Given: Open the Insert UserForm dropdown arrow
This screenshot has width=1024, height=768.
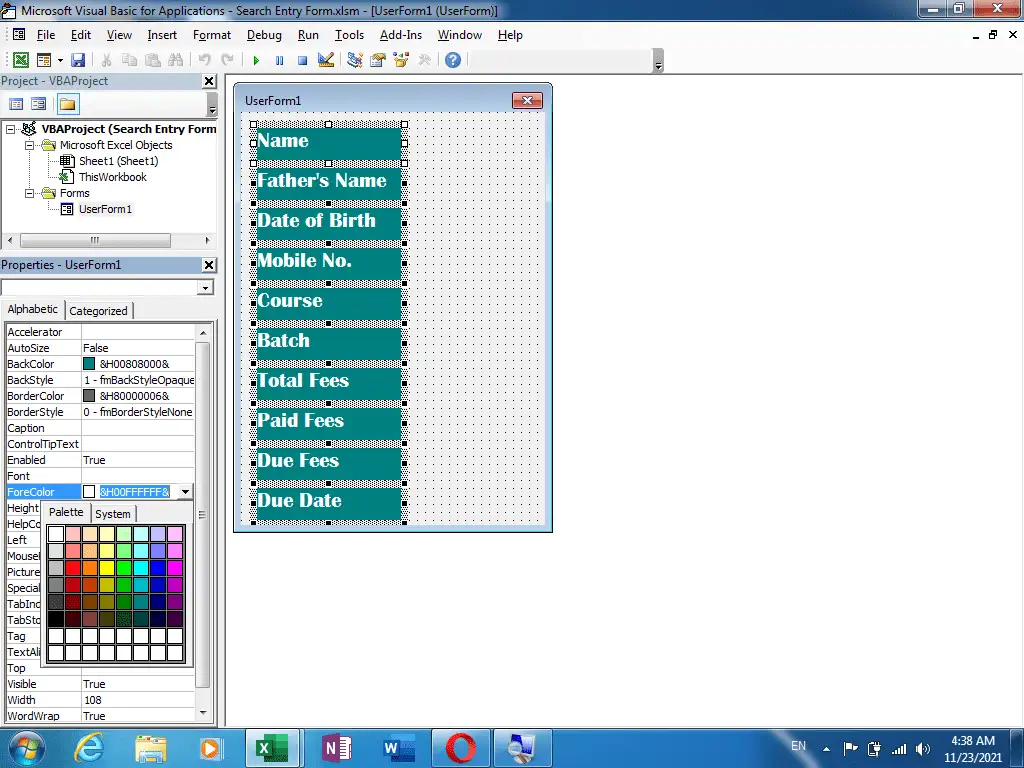Looking at the screenshot, I should pos(60,60).
